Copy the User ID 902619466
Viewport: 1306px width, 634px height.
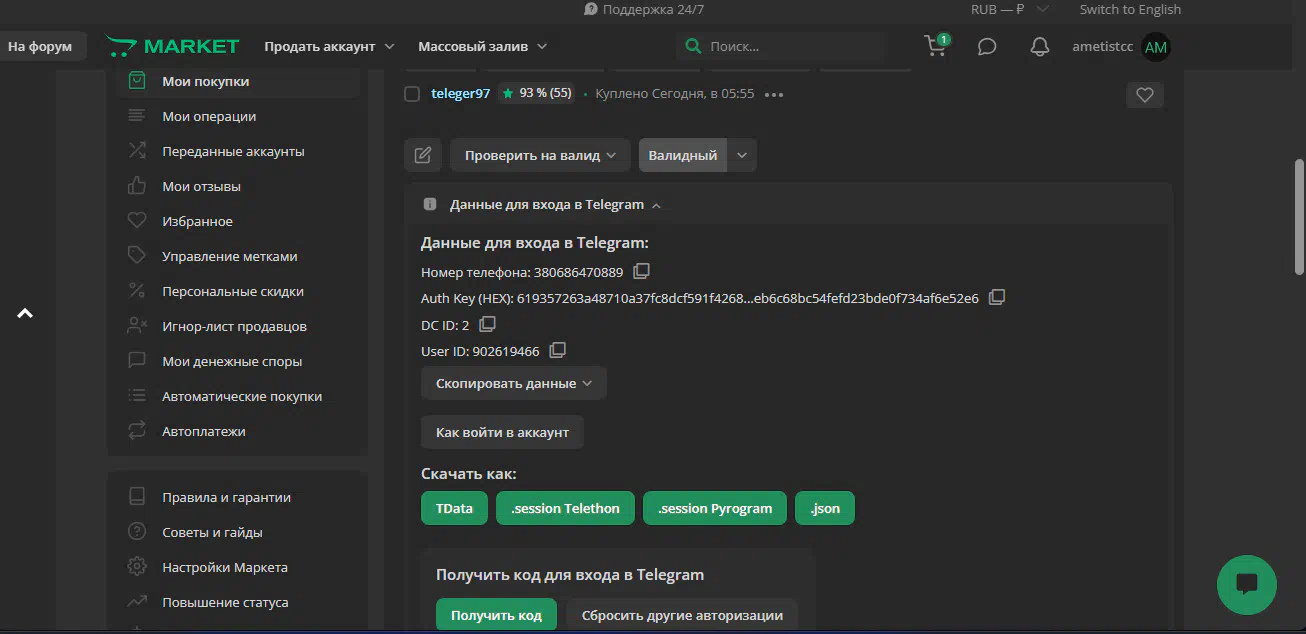[558, 350]
